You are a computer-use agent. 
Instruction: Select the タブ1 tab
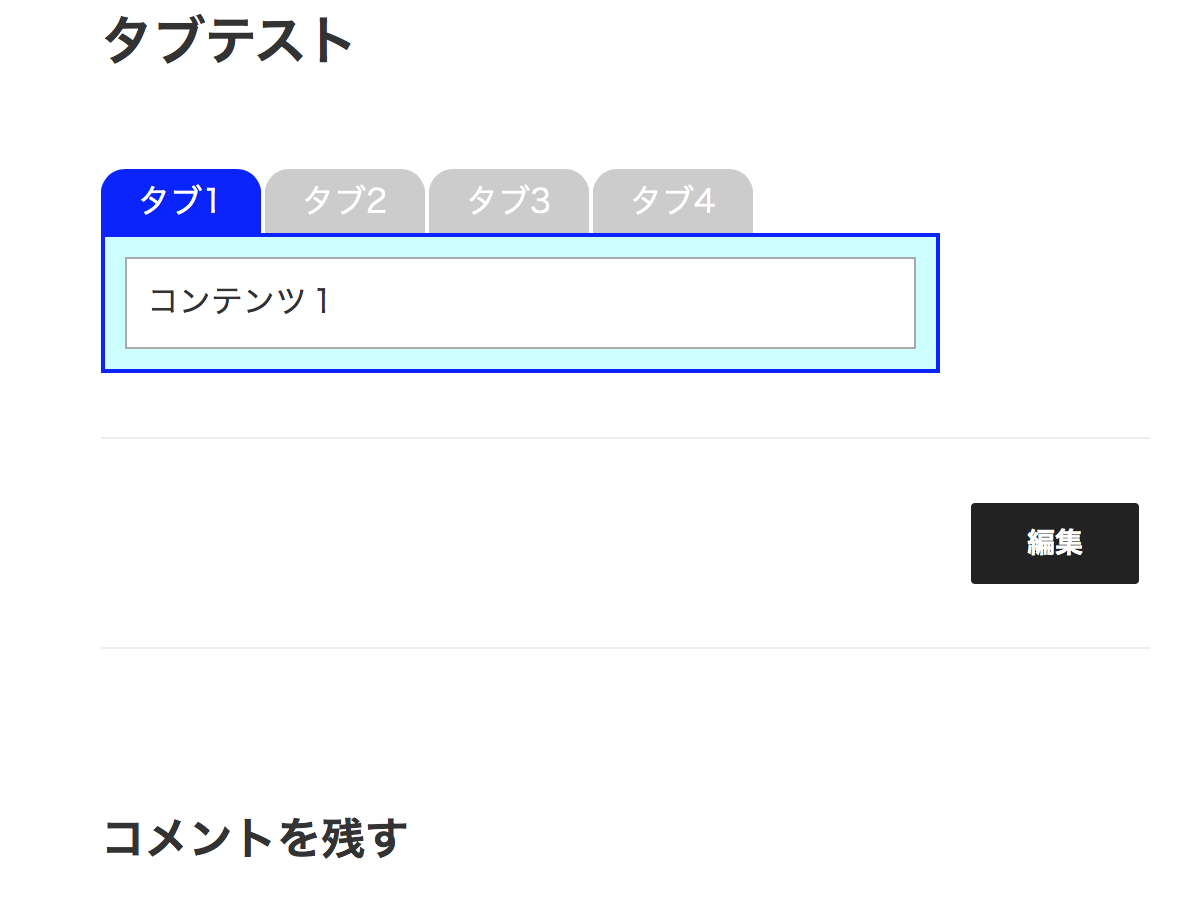coord(181,201)
